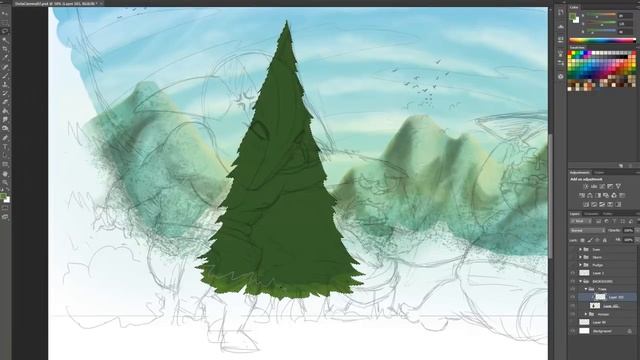
Task: Click the red color slider track
Action: [602, 15]
